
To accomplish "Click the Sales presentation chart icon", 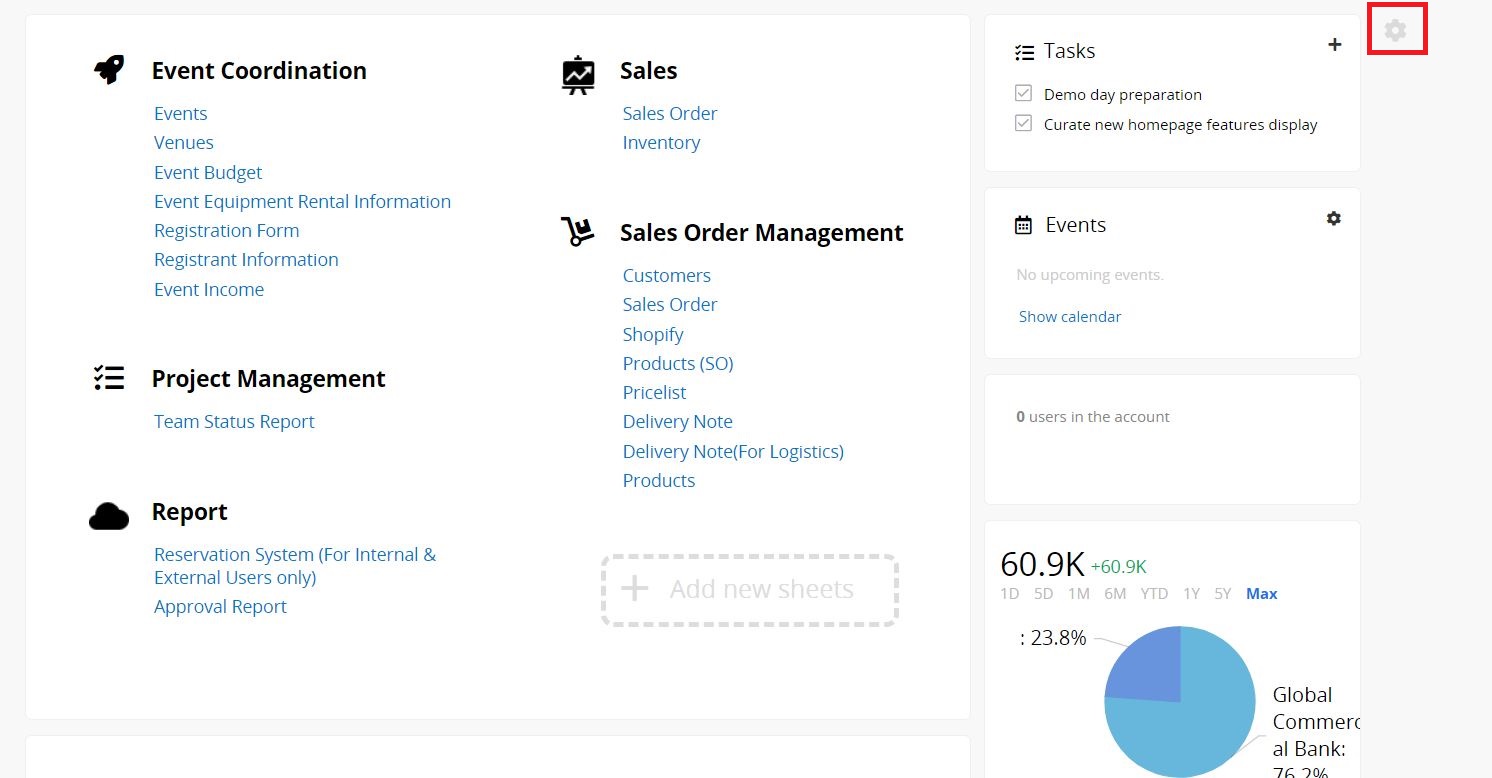I will pos(578,74).
